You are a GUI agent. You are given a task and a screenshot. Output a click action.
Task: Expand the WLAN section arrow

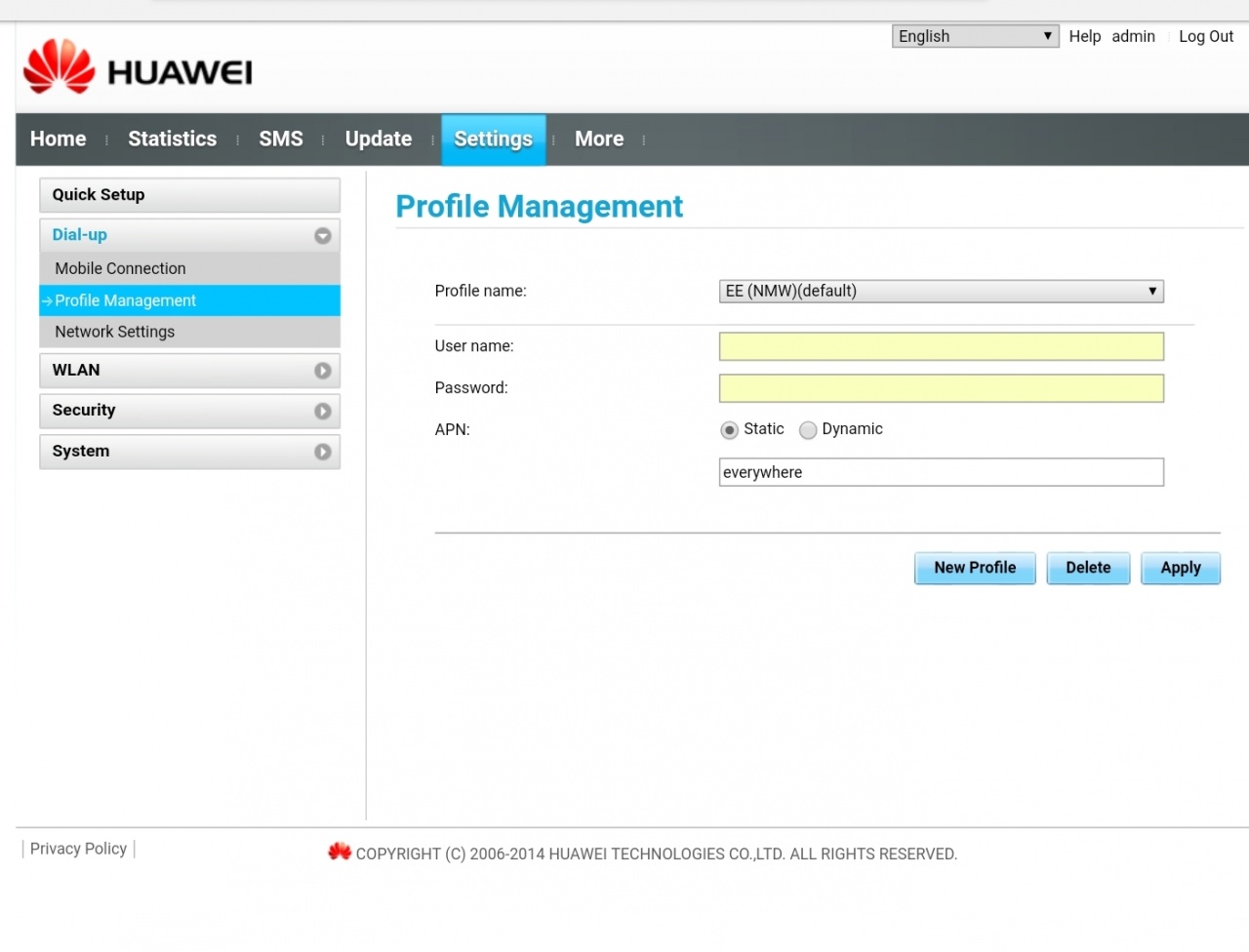point(323,371)
